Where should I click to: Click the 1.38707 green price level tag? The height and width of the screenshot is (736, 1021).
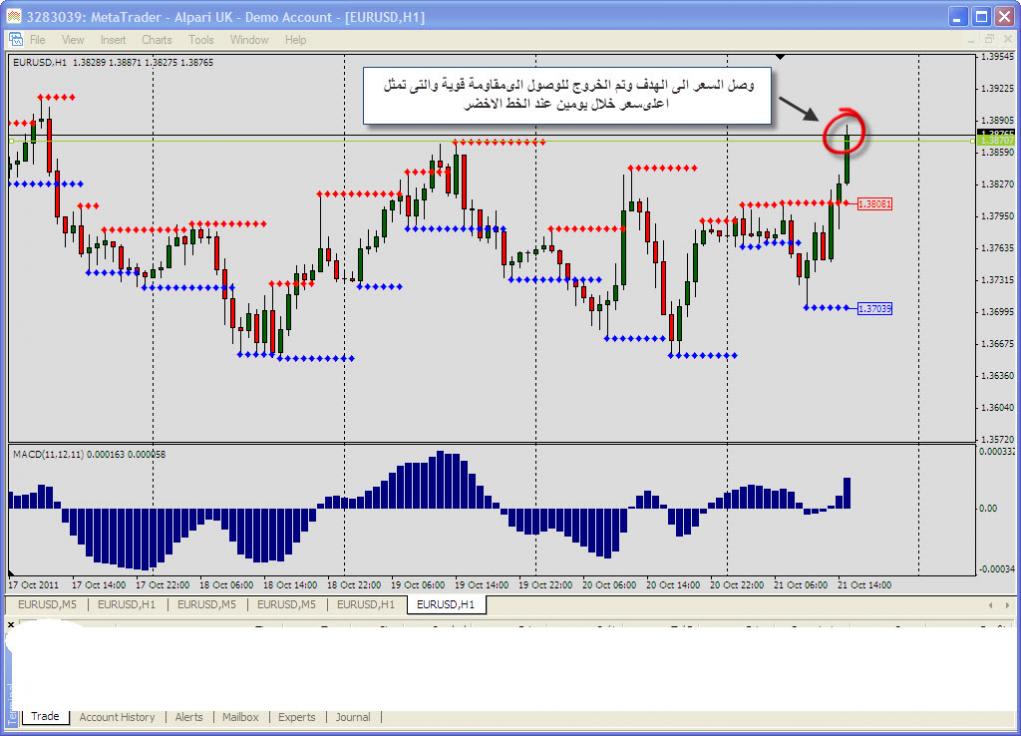[997, 139]
